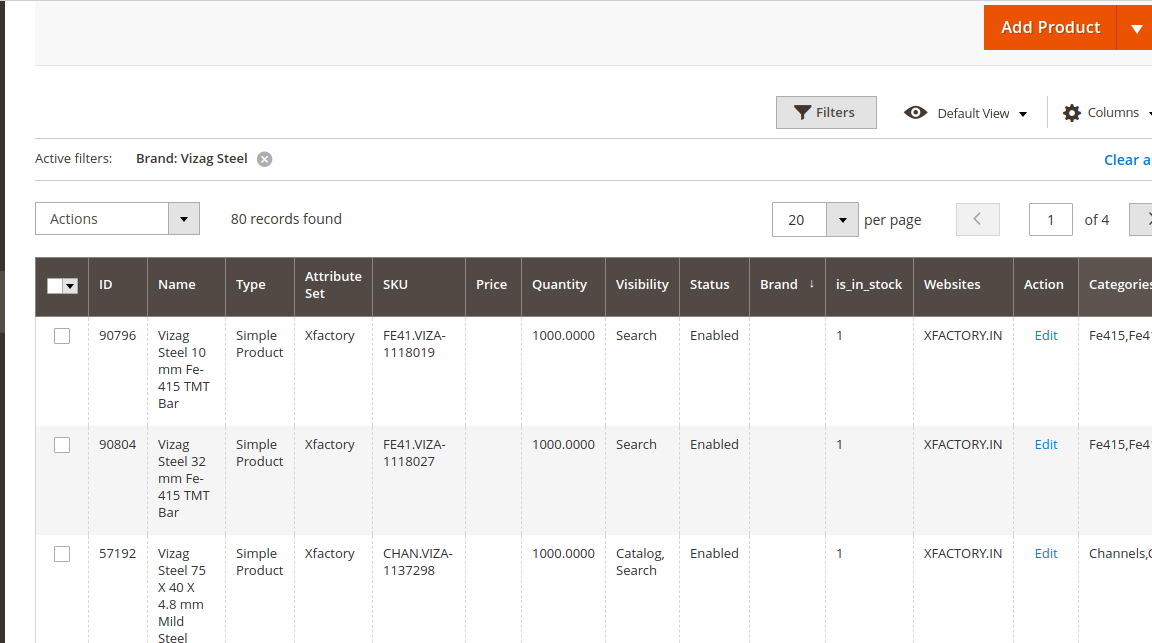Screen dimensions: 1152x643
Task: Click the page number input field
Action: click(1051, 220)
